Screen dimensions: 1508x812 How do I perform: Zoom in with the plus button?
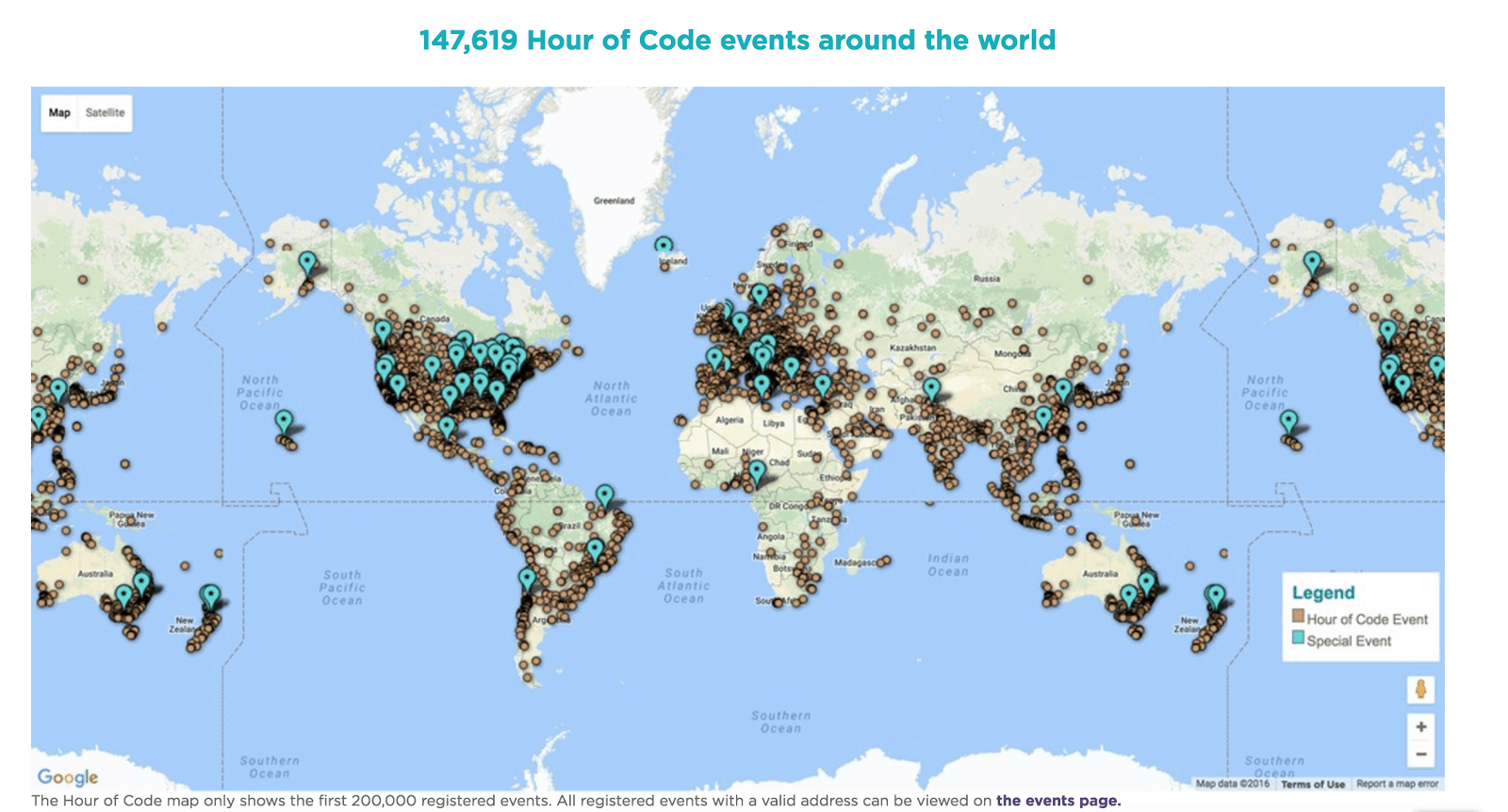pos(1420,727)
